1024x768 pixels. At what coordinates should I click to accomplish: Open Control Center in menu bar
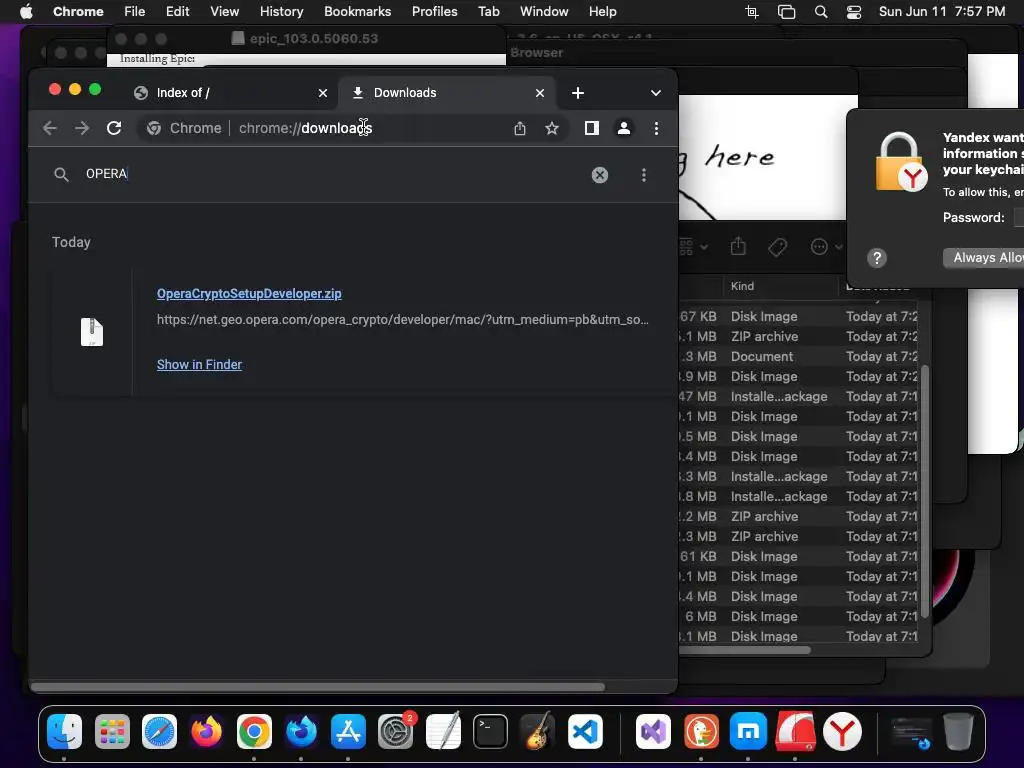click(854, 12)
